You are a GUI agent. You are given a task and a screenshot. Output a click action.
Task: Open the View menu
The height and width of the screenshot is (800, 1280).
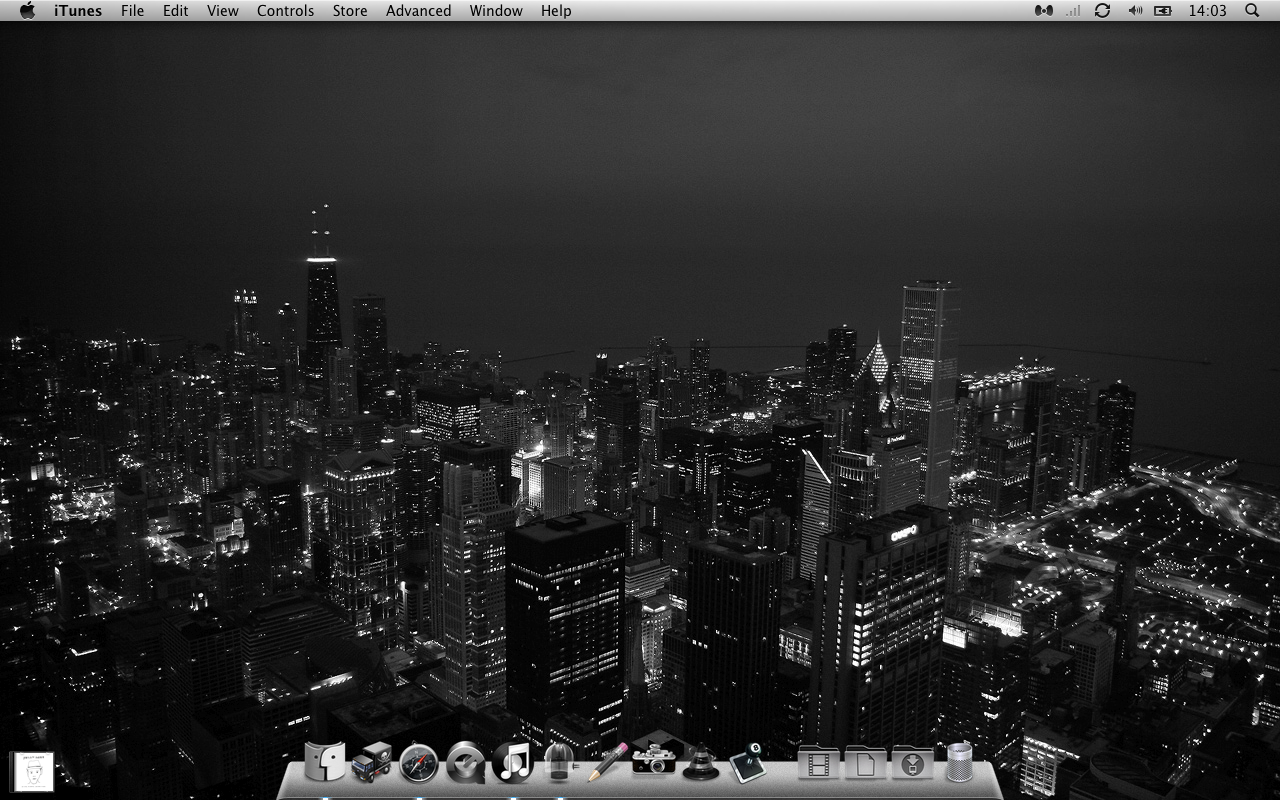(x=223, y=11)
